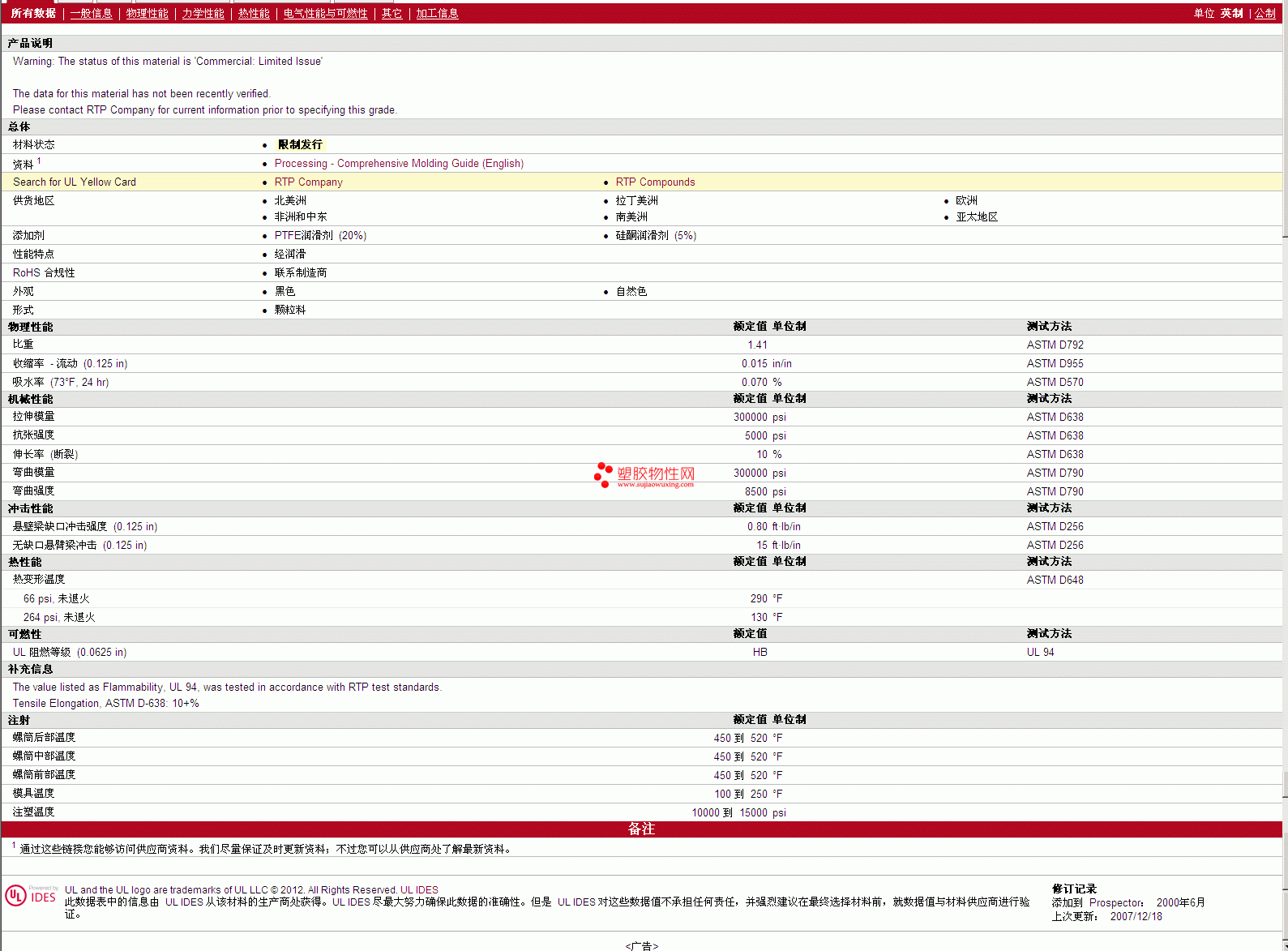
Task: Select the 欧洲 region entry
Action: (966, 200)
